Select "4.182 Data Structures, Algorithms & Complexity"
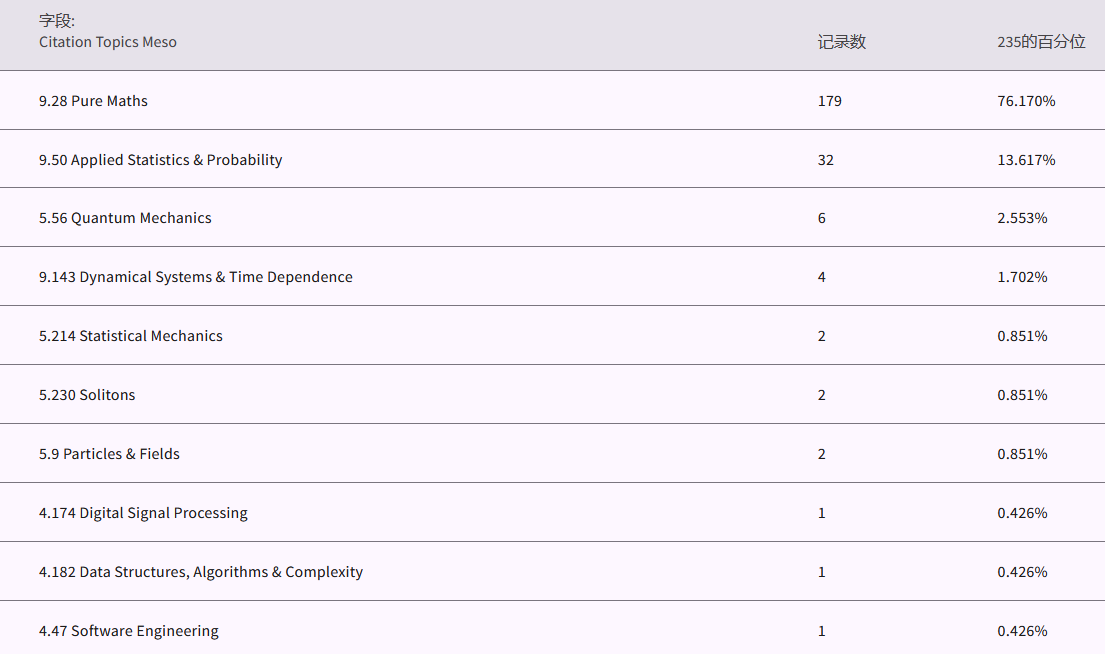The image size is (1105, 654). pos(200,572)
